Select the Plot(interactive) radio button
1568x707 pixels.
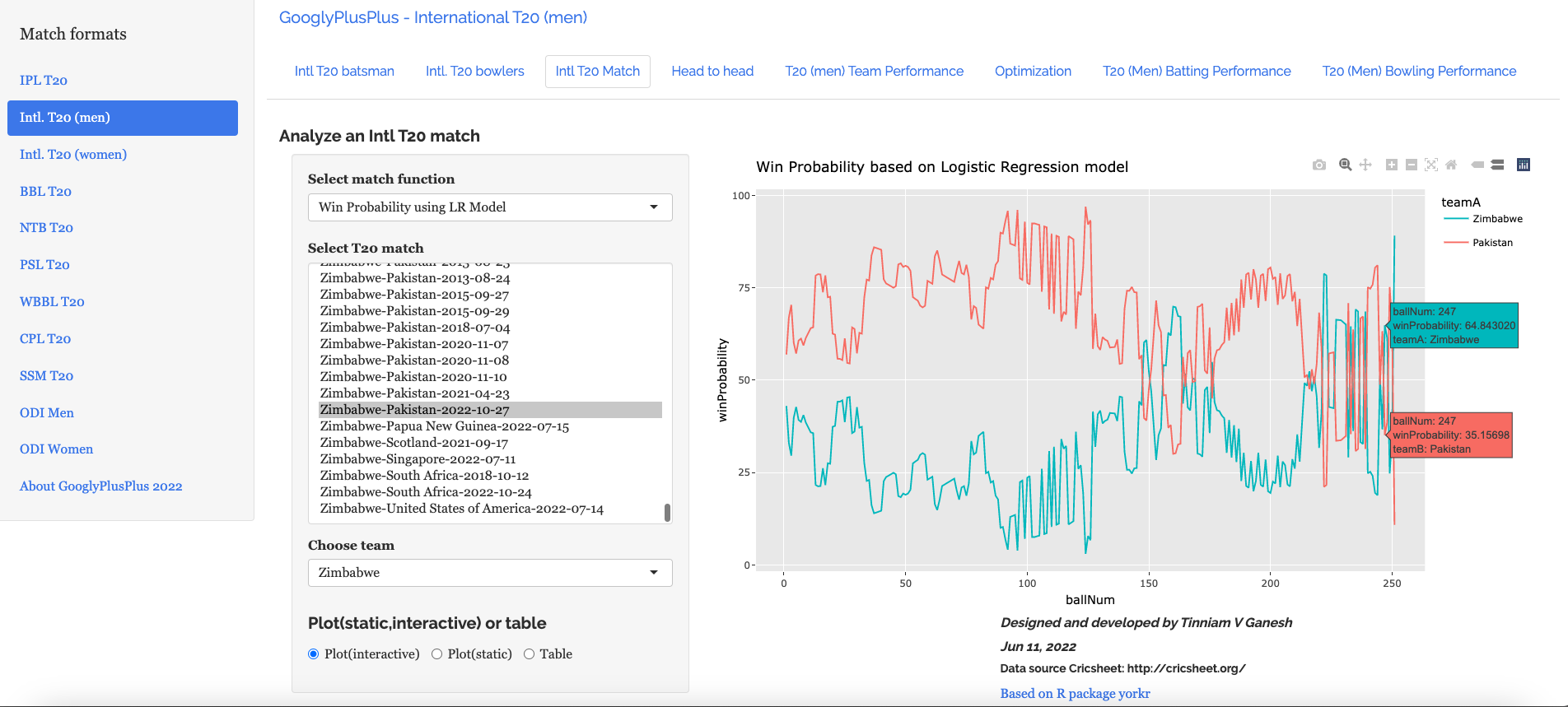314,654
